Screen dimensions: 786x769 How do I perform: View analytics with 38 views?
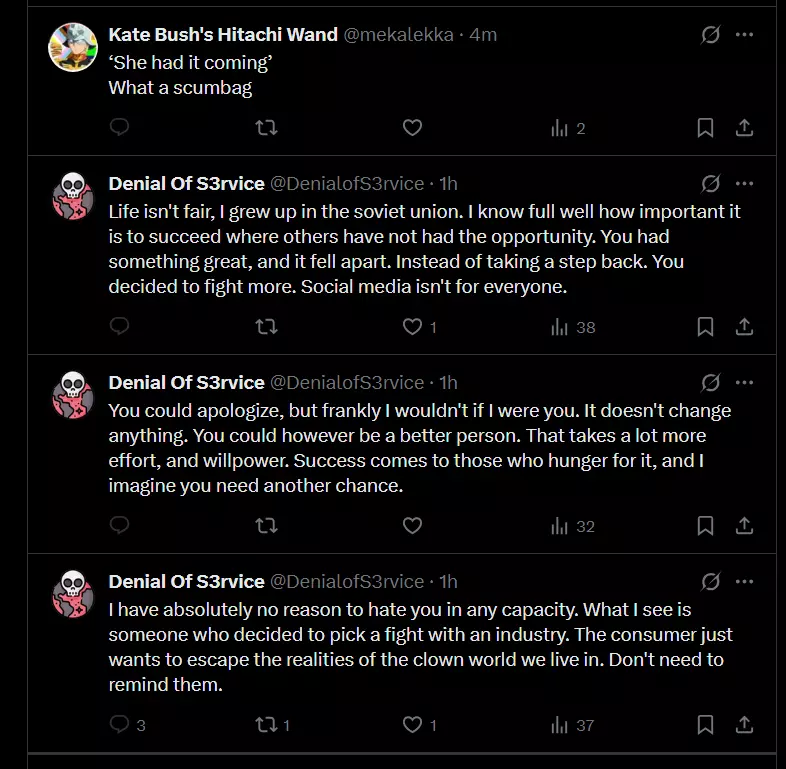coord(572,327)
